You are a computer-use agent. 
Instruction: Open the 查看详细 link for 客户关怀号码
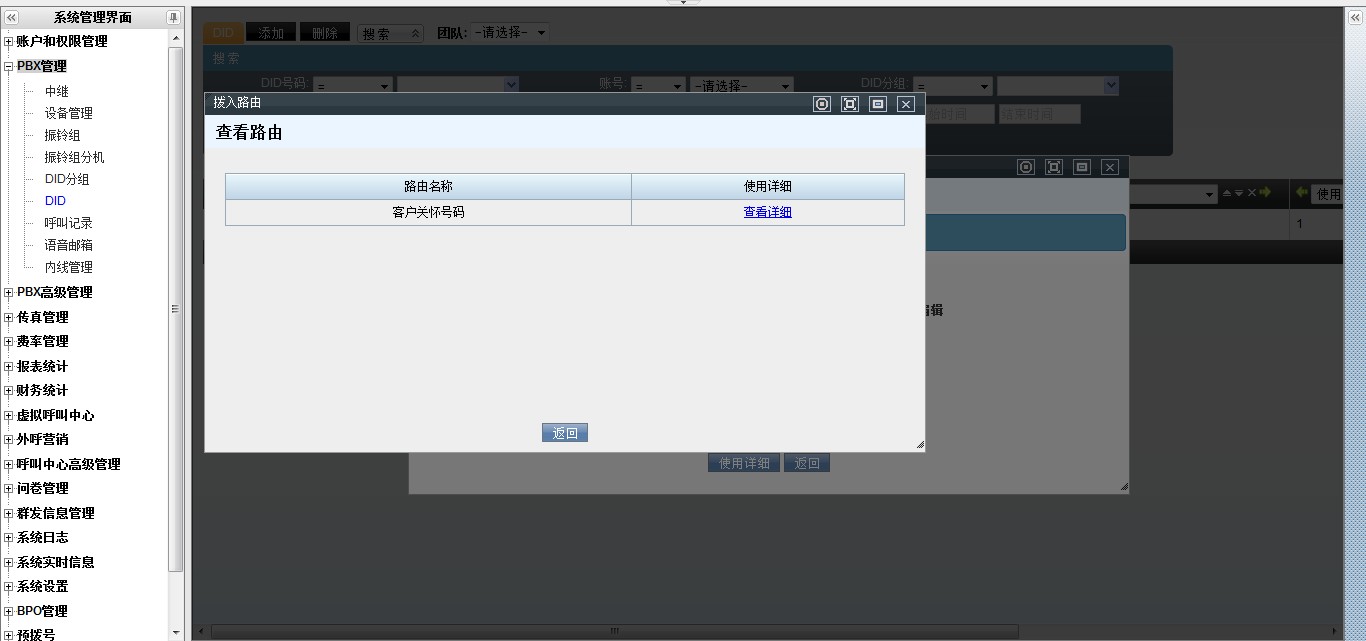(767, 212)
